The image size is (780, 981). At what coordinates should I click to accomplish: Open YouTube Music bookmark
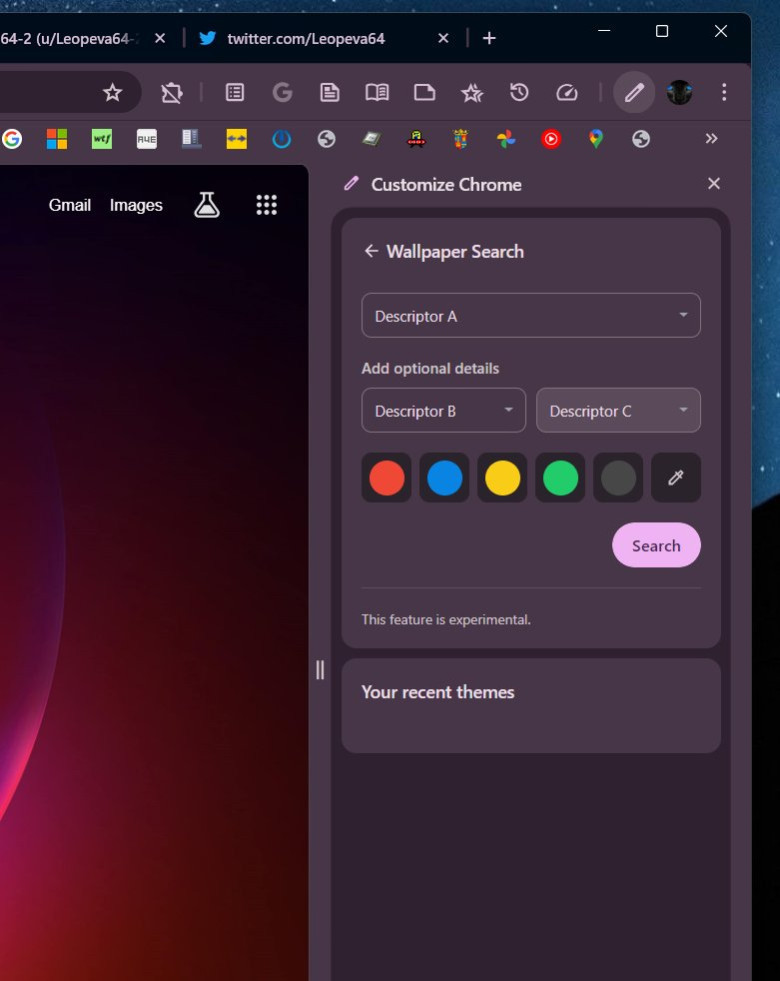click(x=551, y=139)
